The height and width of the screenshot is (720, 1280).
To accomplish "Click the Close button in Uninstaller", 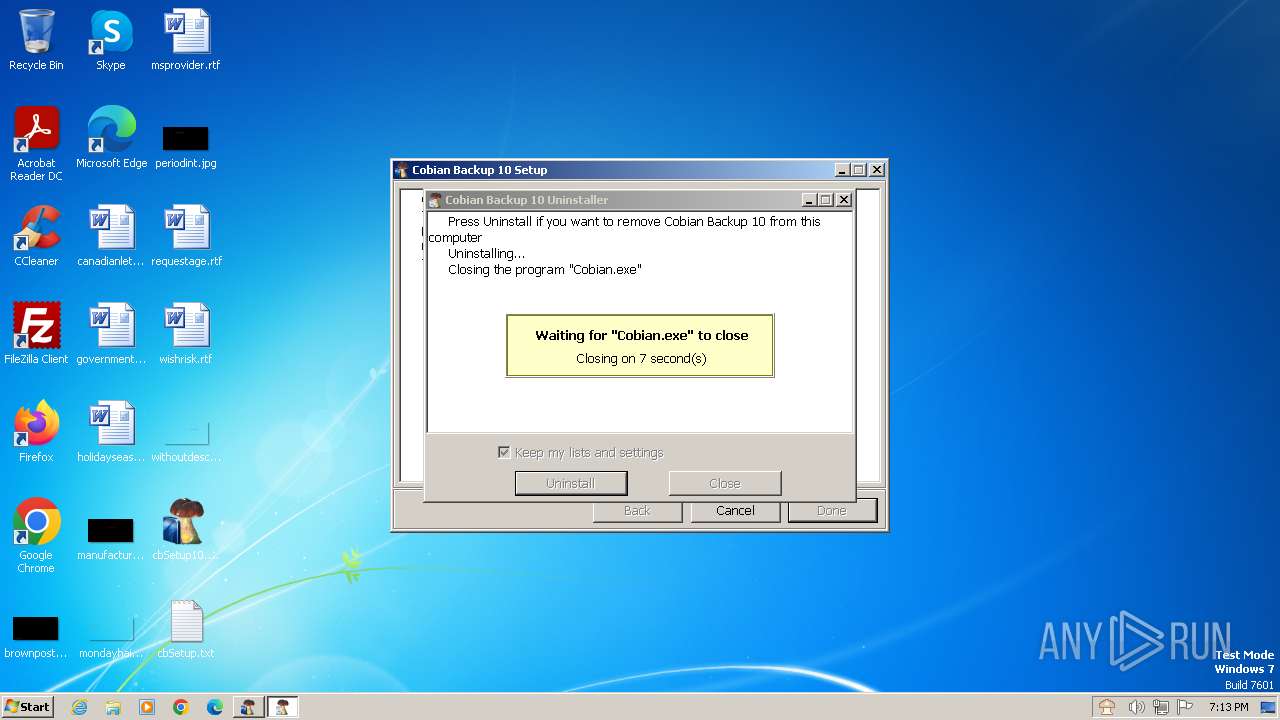I will pos(725,483).
